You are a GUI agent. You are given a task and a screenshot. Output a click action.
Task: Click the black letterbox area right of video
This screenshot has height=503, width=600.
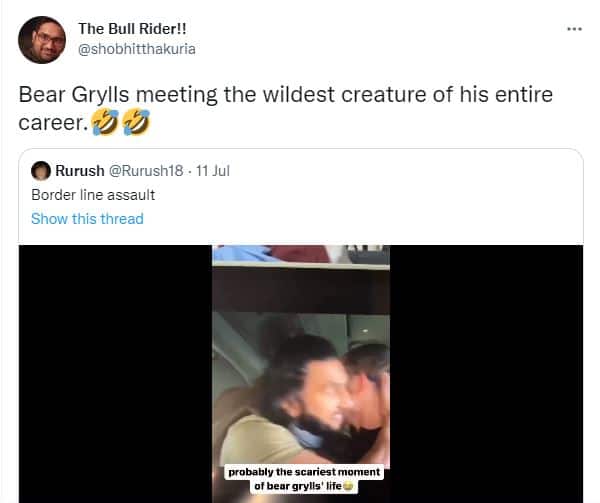[x=486, y=374]
